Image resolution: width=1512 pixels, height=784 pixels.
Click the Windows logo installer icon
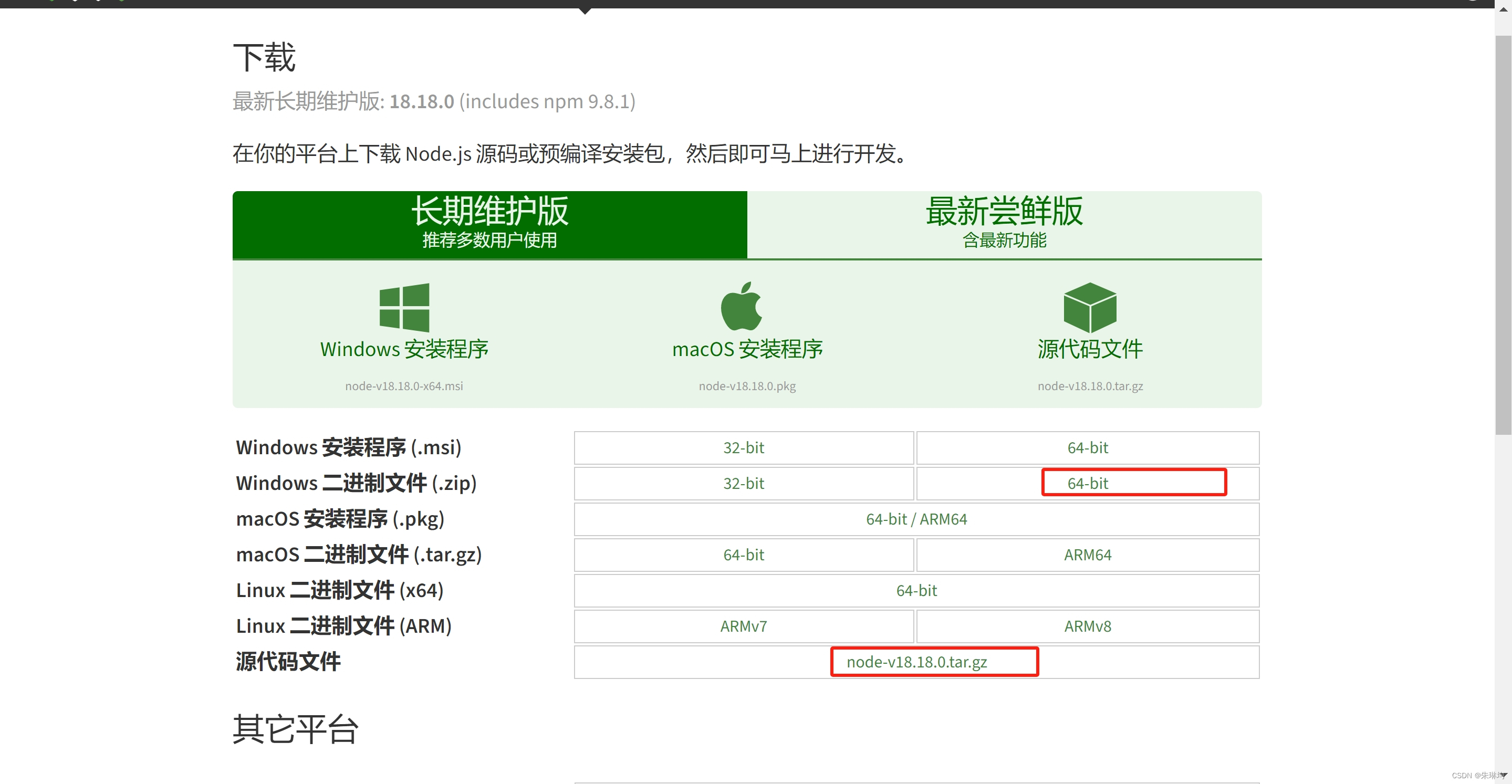click(x=404, y=308)
